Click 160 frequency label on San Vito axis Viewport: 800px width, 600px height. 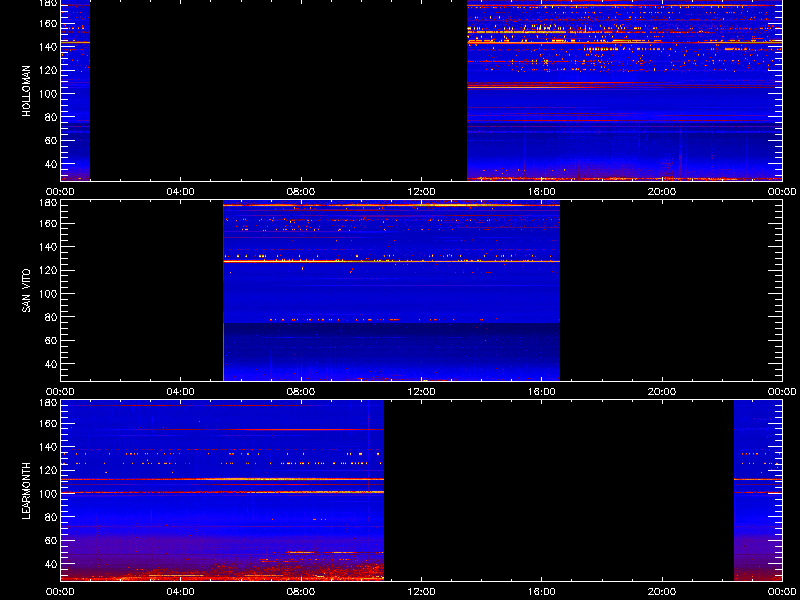click(48, 223)
